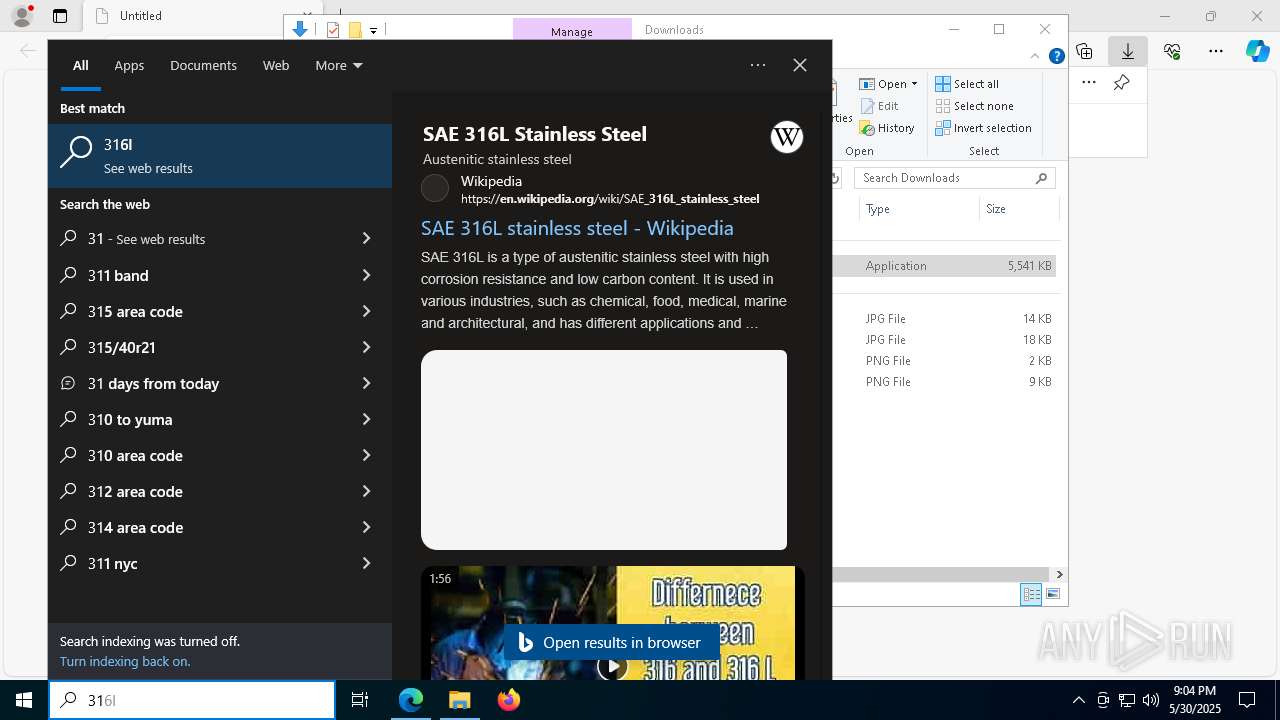This screenshot has height=720, width=1280.
Task: Click the pin icon in downloads panel
Action: pyautogui.click(x=1122, y=82)
